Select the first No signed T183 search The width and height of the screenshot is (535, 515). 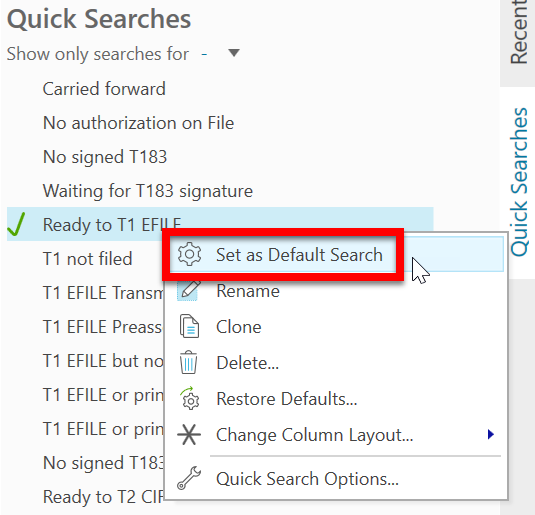pyautogui.click(x=105, y=157)
